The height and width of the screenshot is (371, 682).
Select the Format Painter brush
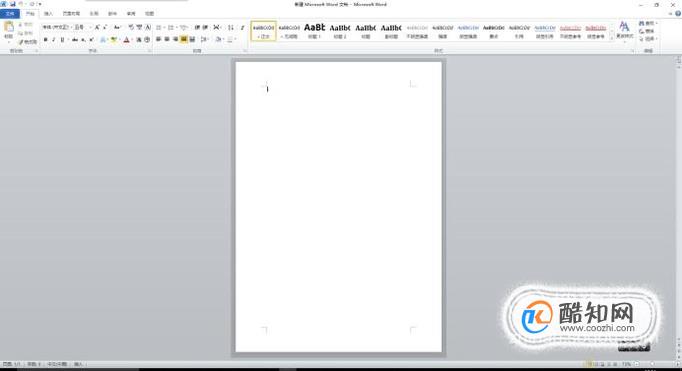[28, 42]
